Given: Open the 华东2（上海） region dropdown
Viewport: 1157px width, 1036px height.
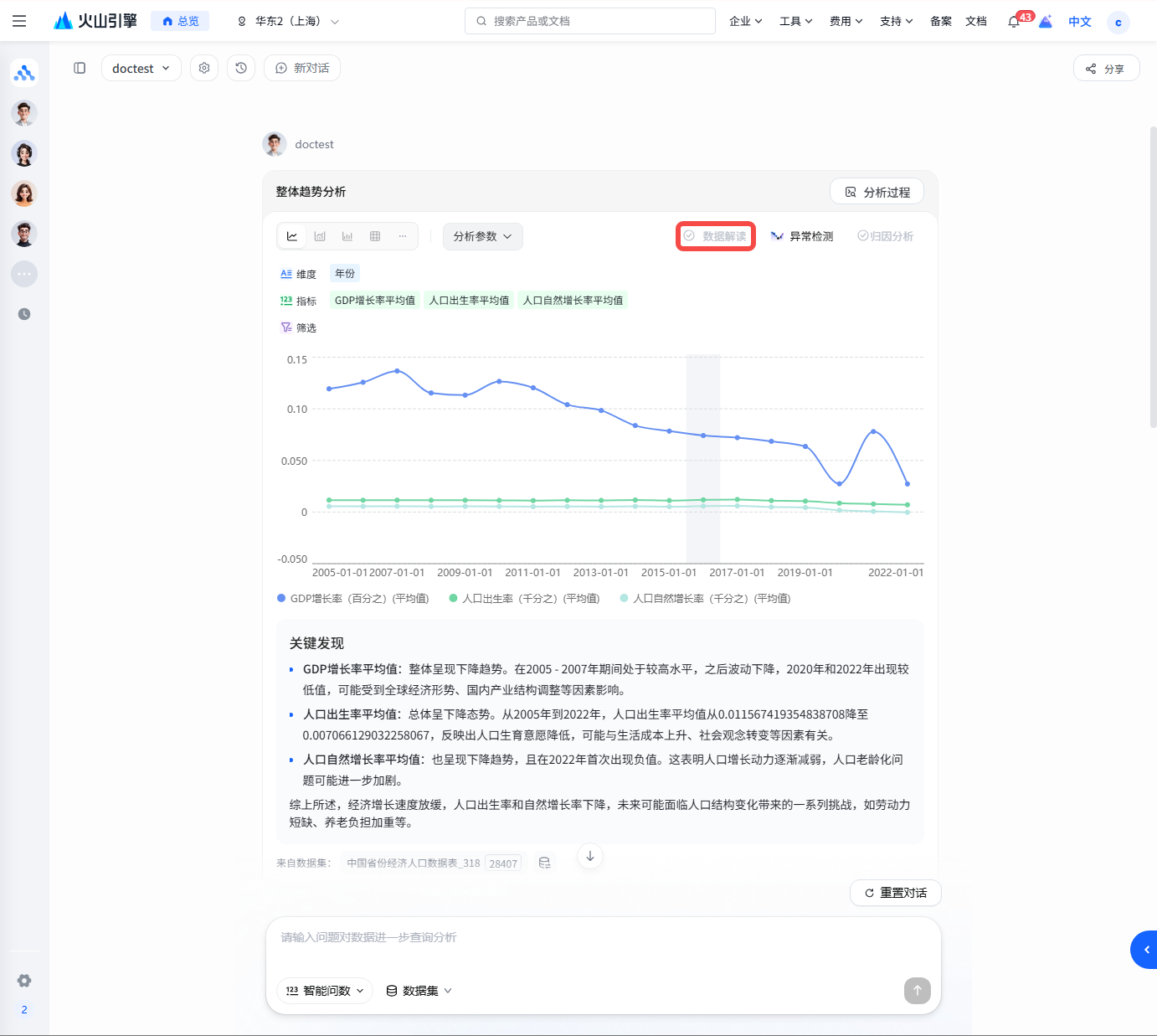Looking at the screenshot, I should (288, 21).
